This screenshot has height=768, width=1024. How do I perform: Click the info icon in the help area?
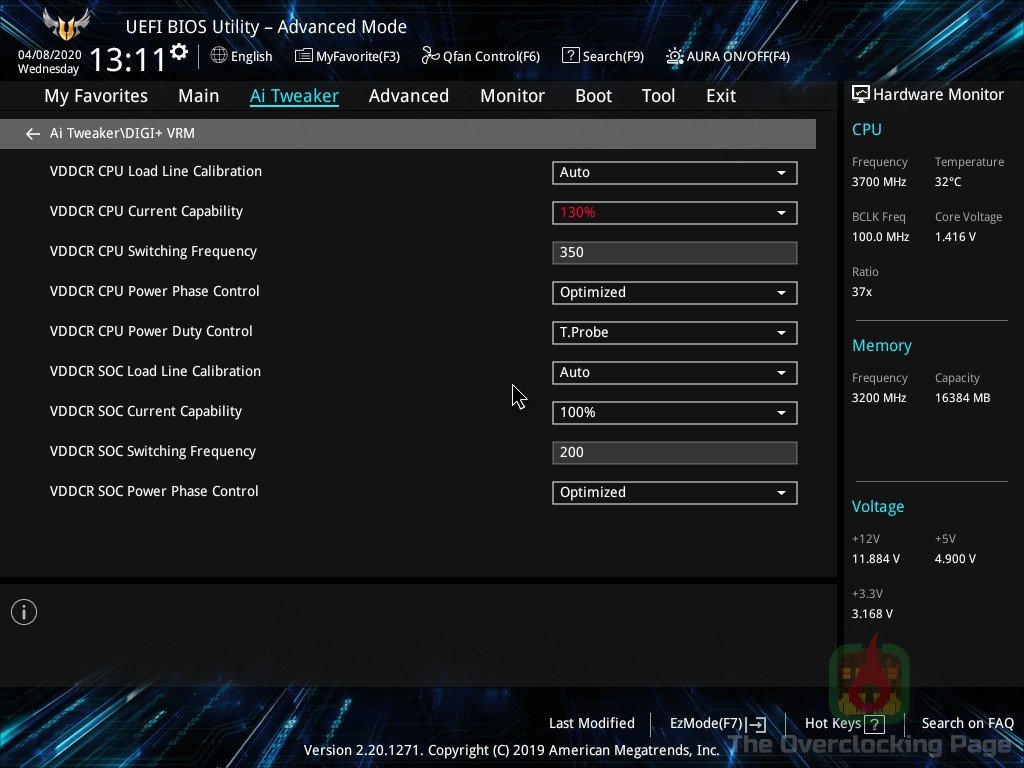[x=24, y=612]
